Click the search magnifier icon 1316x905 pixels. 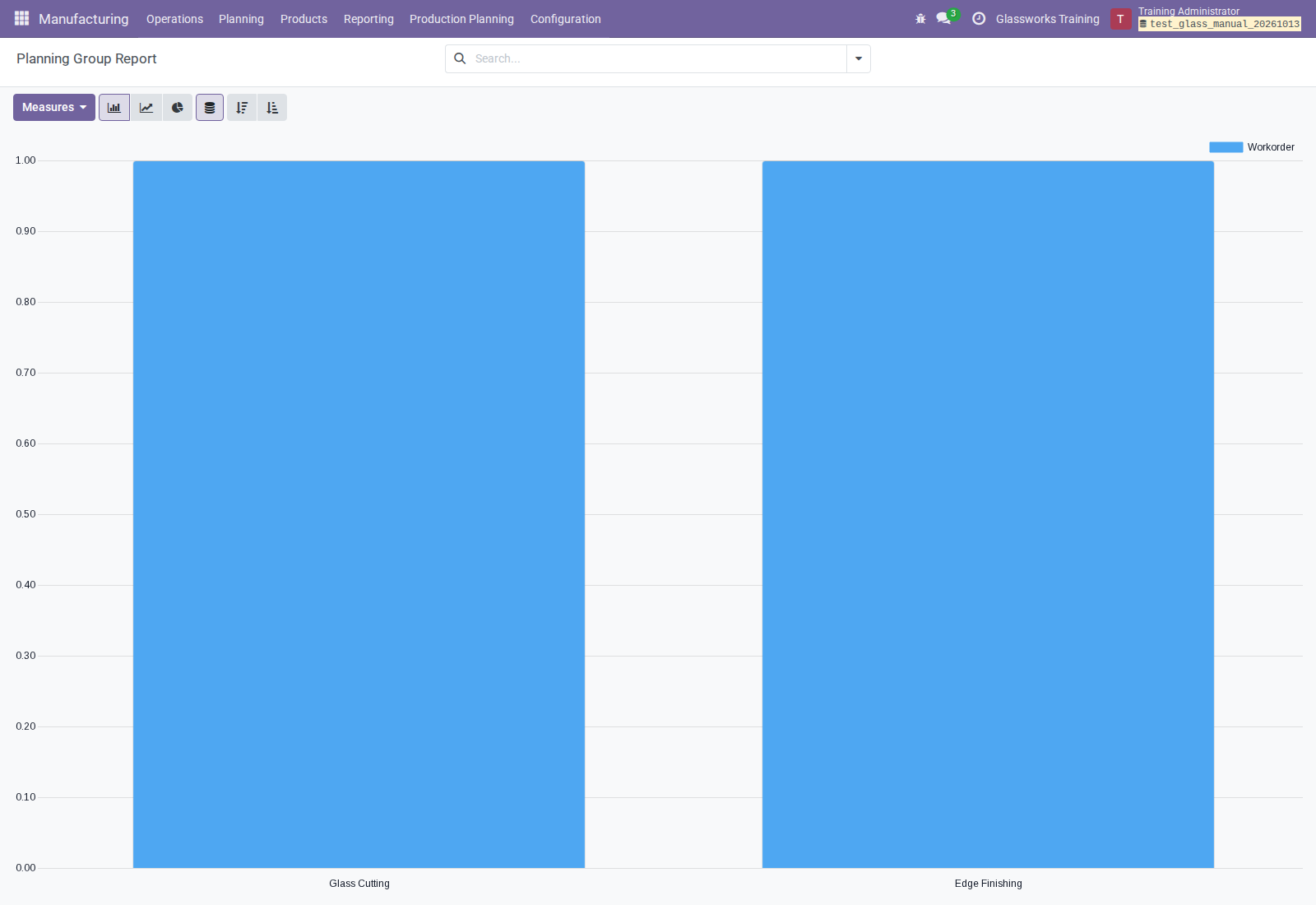460,58
